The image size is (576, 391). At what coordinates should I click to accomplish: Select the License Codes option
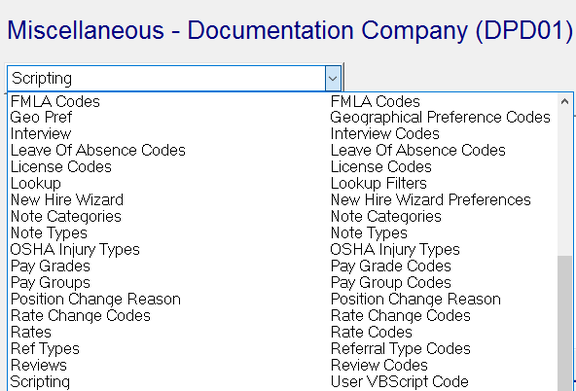point(282,167)
